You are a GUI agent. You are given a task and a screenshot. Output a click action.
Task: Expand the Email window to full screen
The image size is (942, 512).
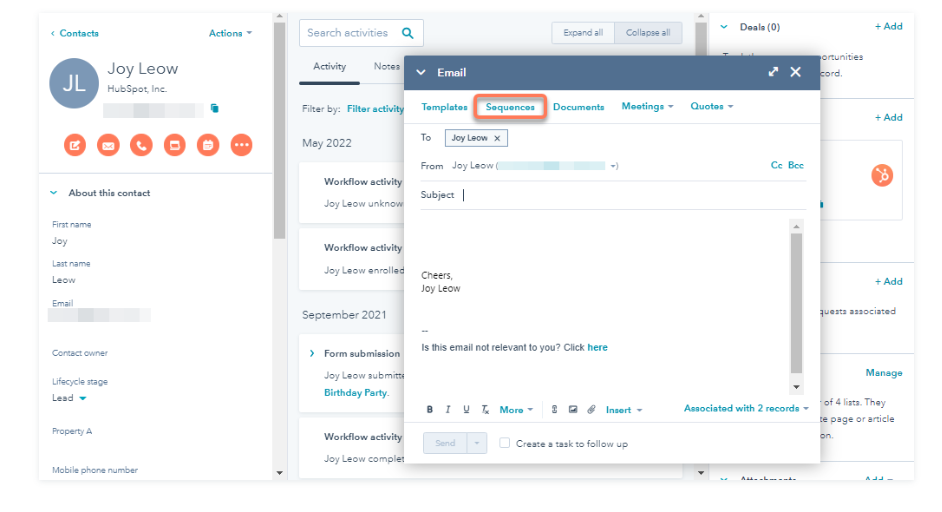(773, 72)
